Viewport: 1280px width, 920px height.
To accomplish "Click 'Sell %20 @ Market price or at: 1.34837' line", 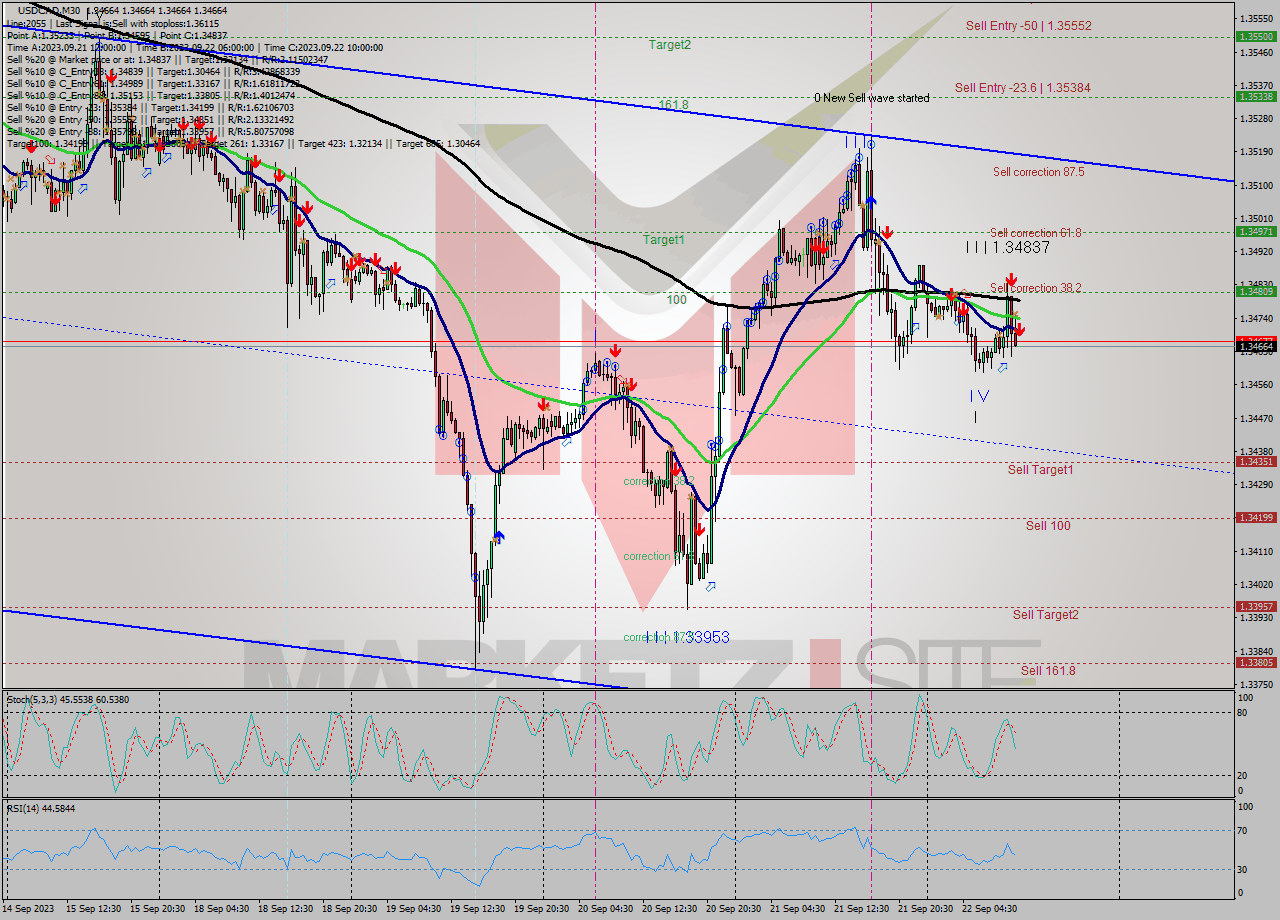I will click(x=166, y=59).
